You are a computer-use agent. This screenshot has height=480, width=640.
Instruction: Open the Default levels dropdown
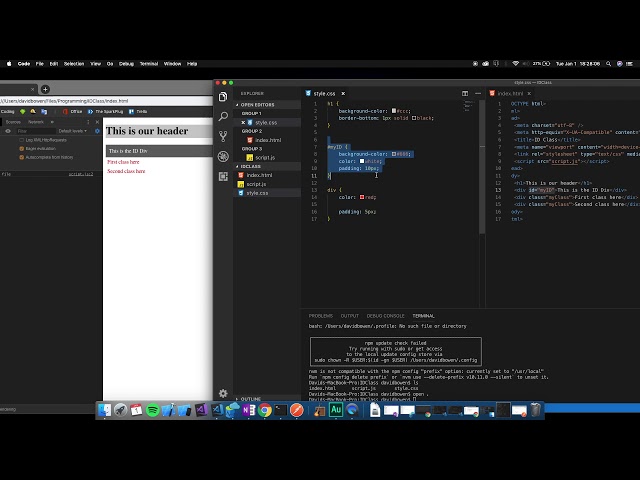coord(73,131)
